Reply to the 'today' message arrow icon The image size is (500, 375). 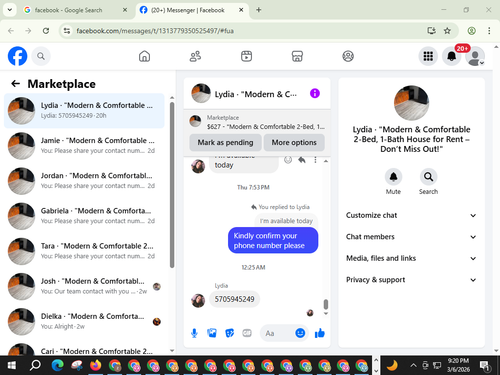click(x=302, y=160)
